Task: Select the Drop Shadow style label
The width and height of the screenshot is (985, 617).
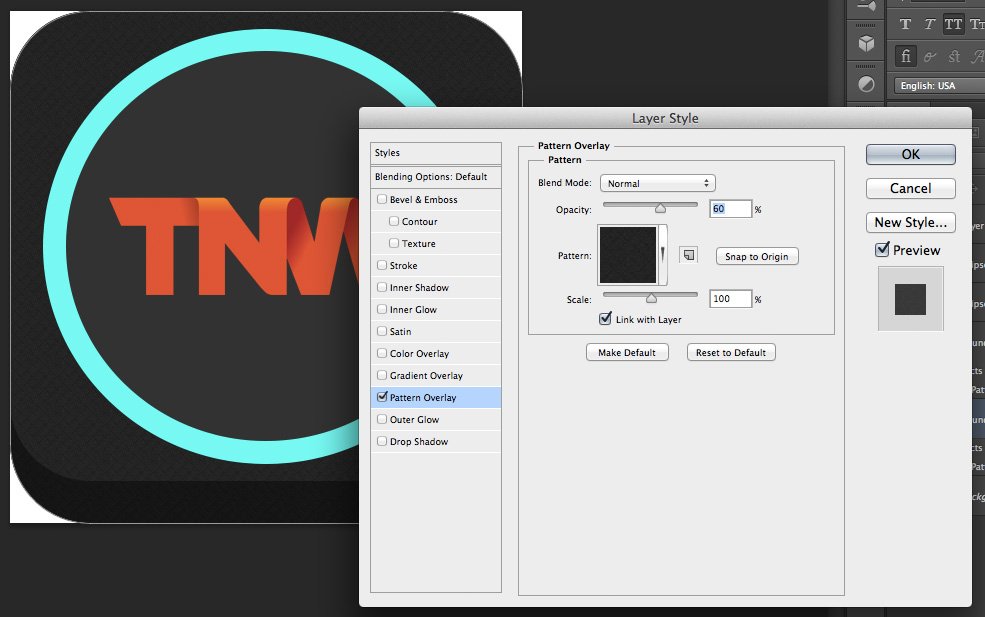Action: pos(419,442)
